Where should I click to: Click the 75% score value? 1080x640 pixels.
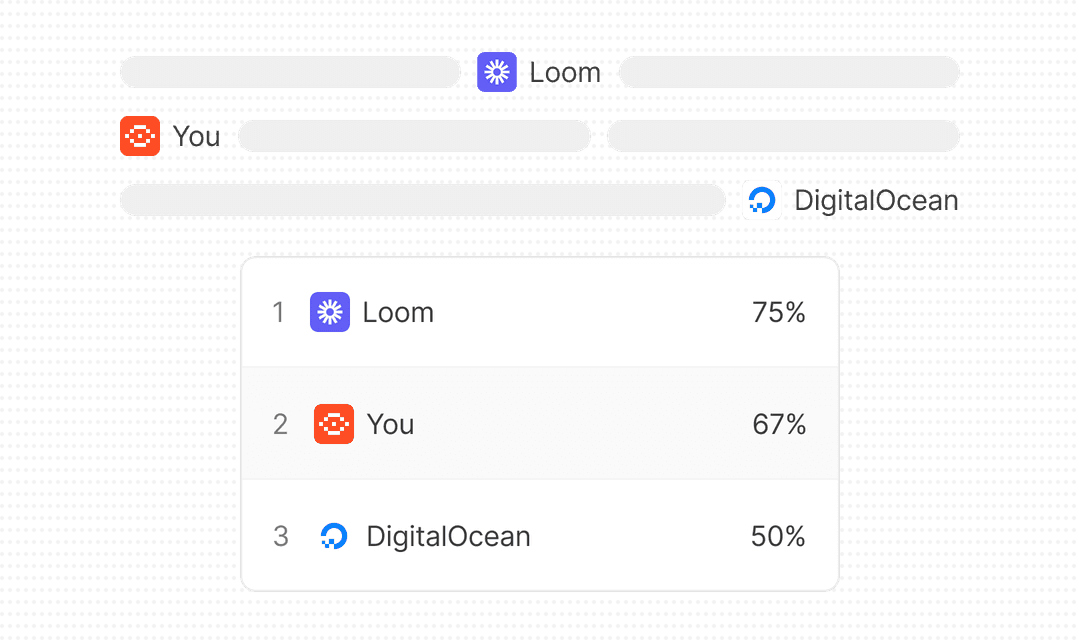pos(778,311)
